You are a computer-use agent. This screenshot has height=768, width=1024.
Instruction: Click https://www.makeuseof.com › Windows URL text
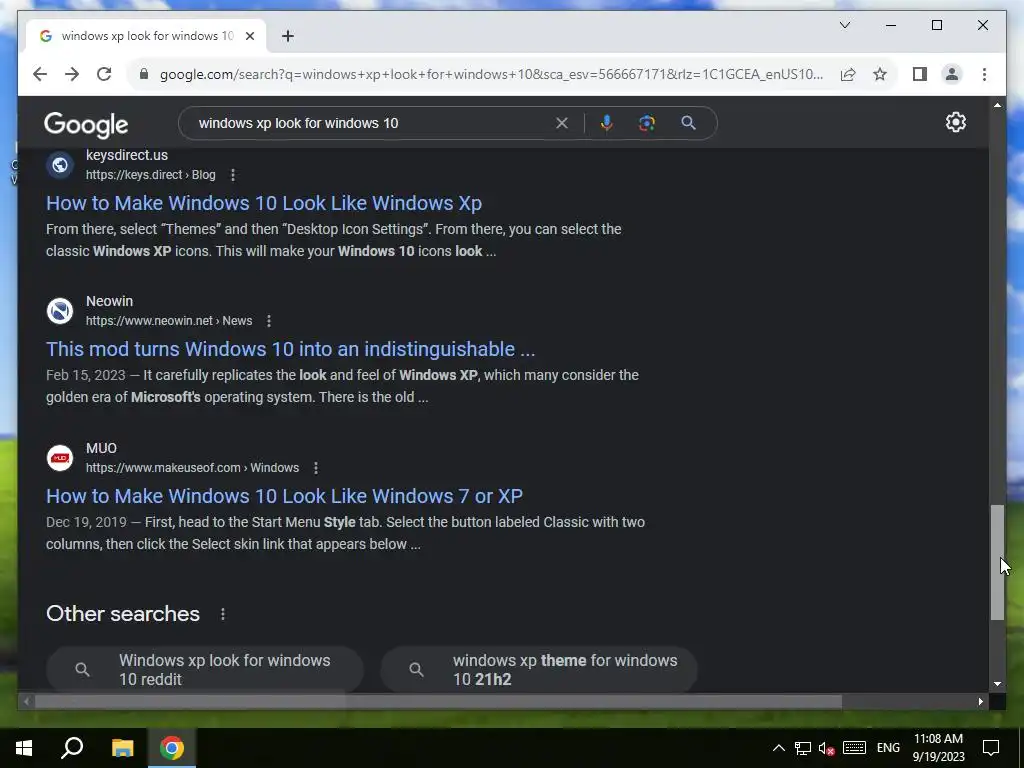click(192, 468)
